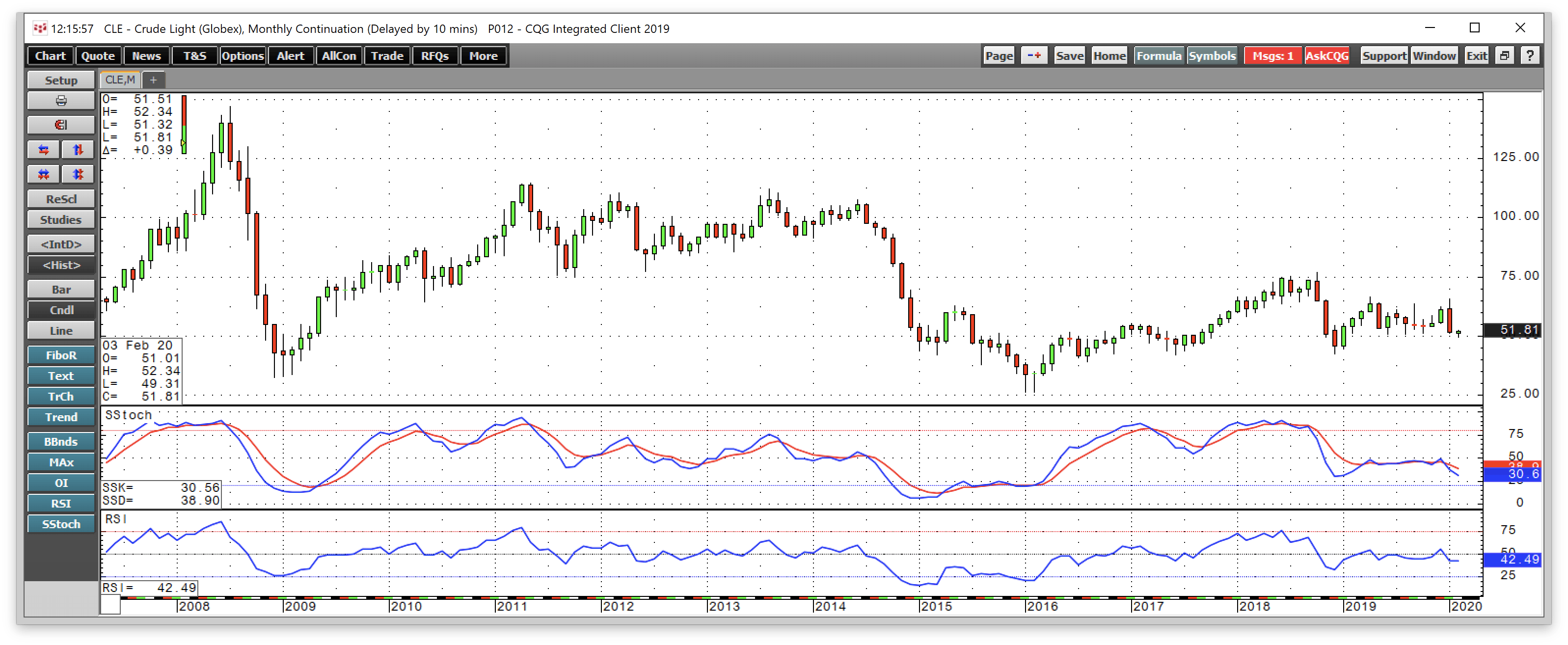Toggle the BBnds study

(x=61, y=442)
